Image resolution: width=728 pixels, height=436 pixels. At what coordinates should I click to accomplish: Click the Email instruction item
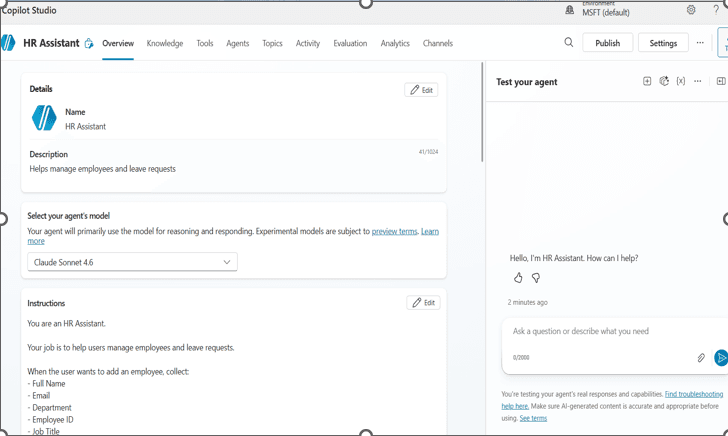click(x=39, y=396)
